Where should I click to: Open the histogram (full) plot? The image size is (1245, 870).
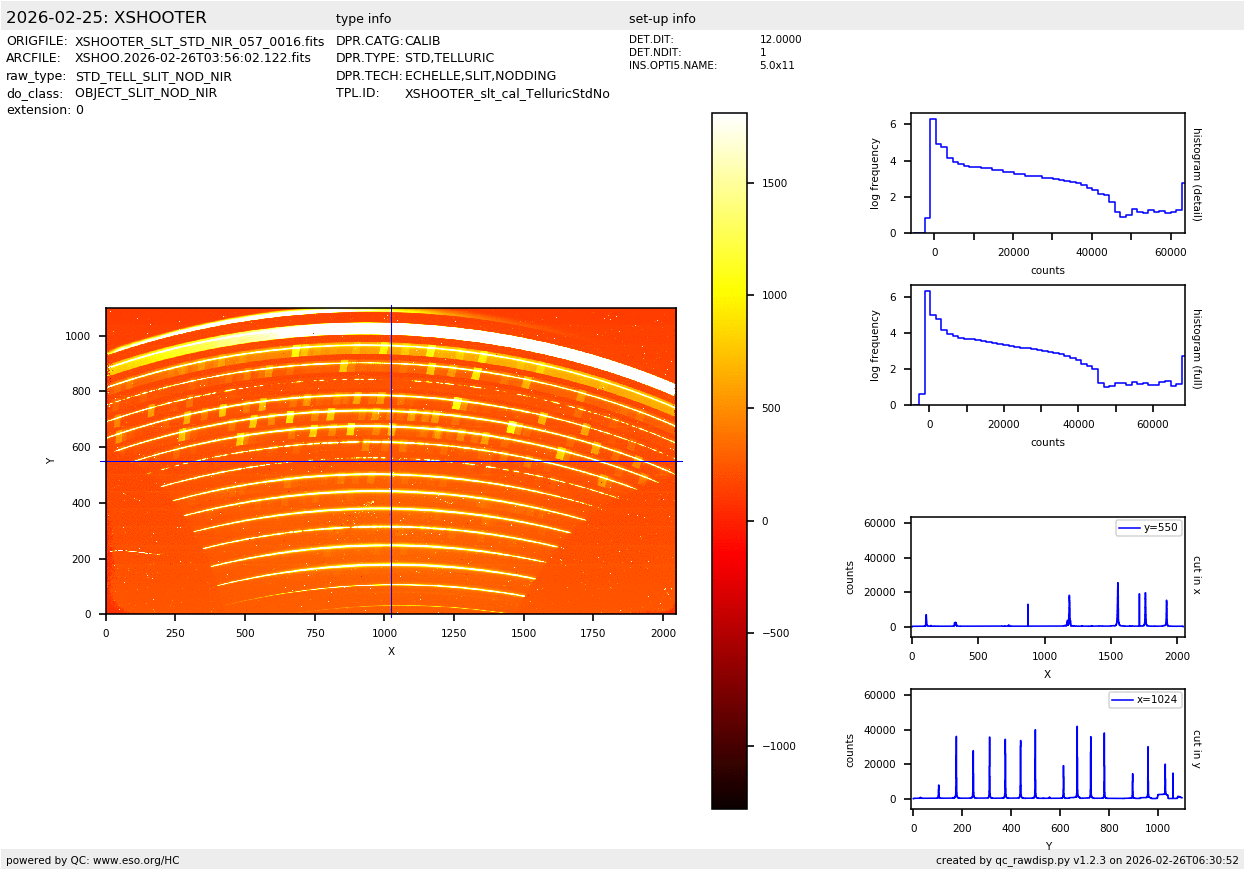coord(1047,345)
